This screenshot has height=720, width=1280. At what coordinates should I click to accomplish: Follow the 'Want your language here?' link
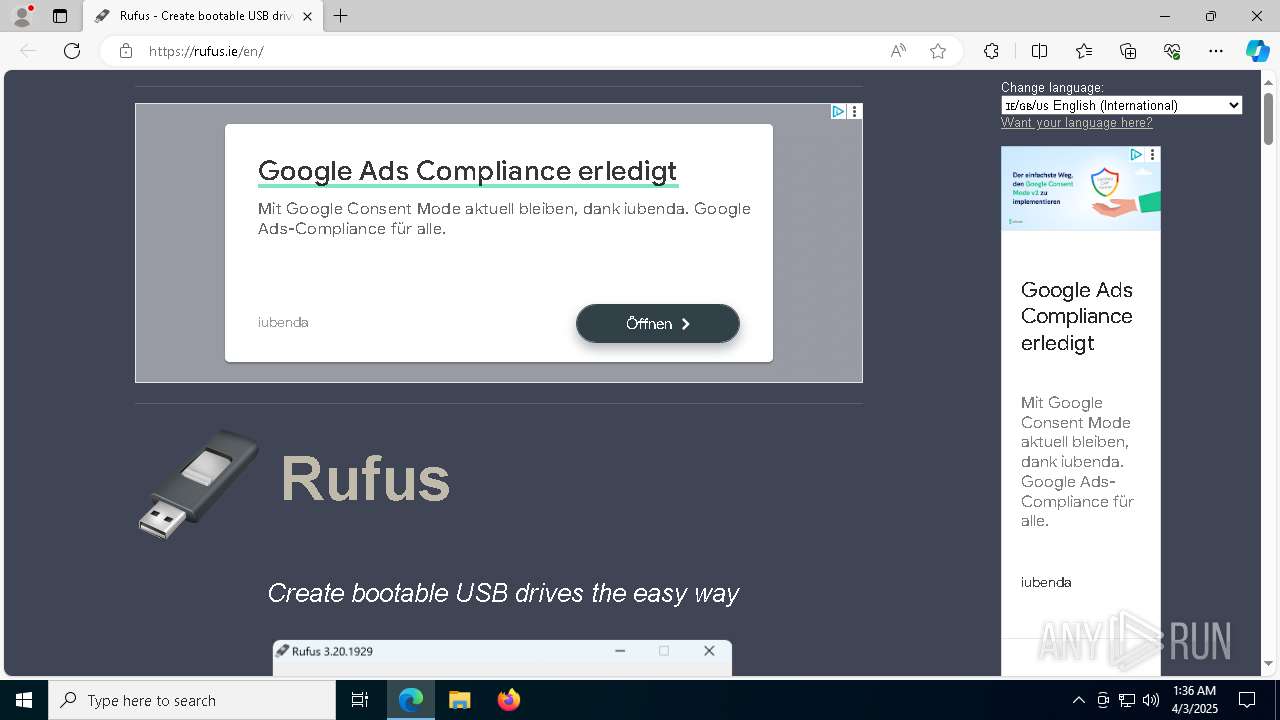[1076, 123]
